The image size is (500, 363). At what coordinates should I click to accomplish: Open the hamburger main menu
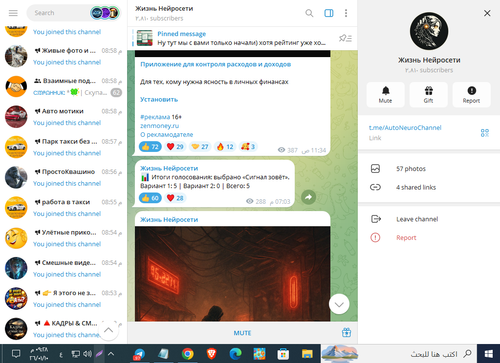click(13, 13)
